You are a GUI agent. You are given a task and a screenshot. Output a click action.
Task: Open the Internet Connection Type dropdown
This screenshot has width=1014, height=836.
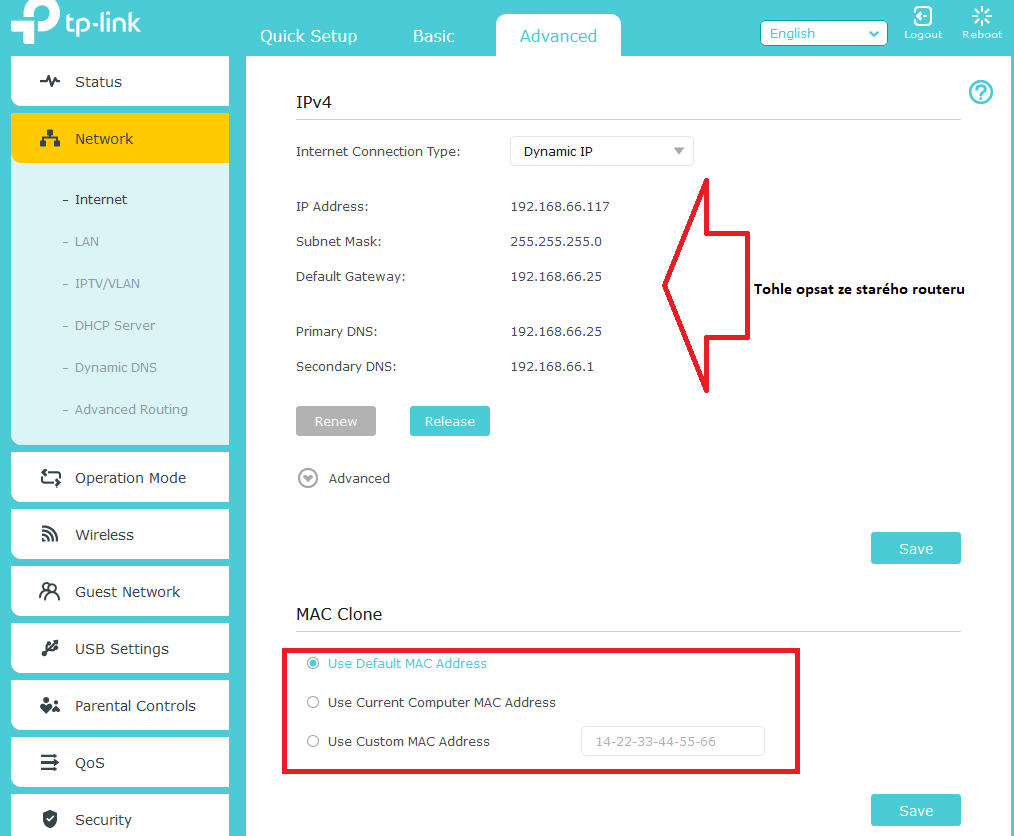[601, 151]
